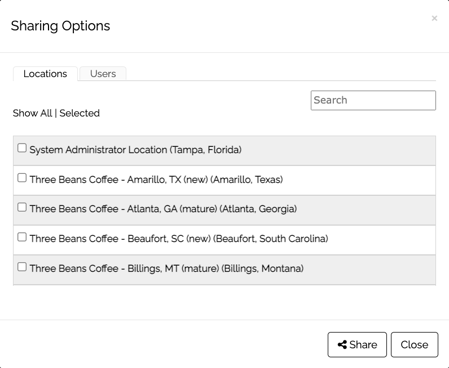Click the Share button
The width and height of the screenshot is (449, 368).
(x=357, y=345)
